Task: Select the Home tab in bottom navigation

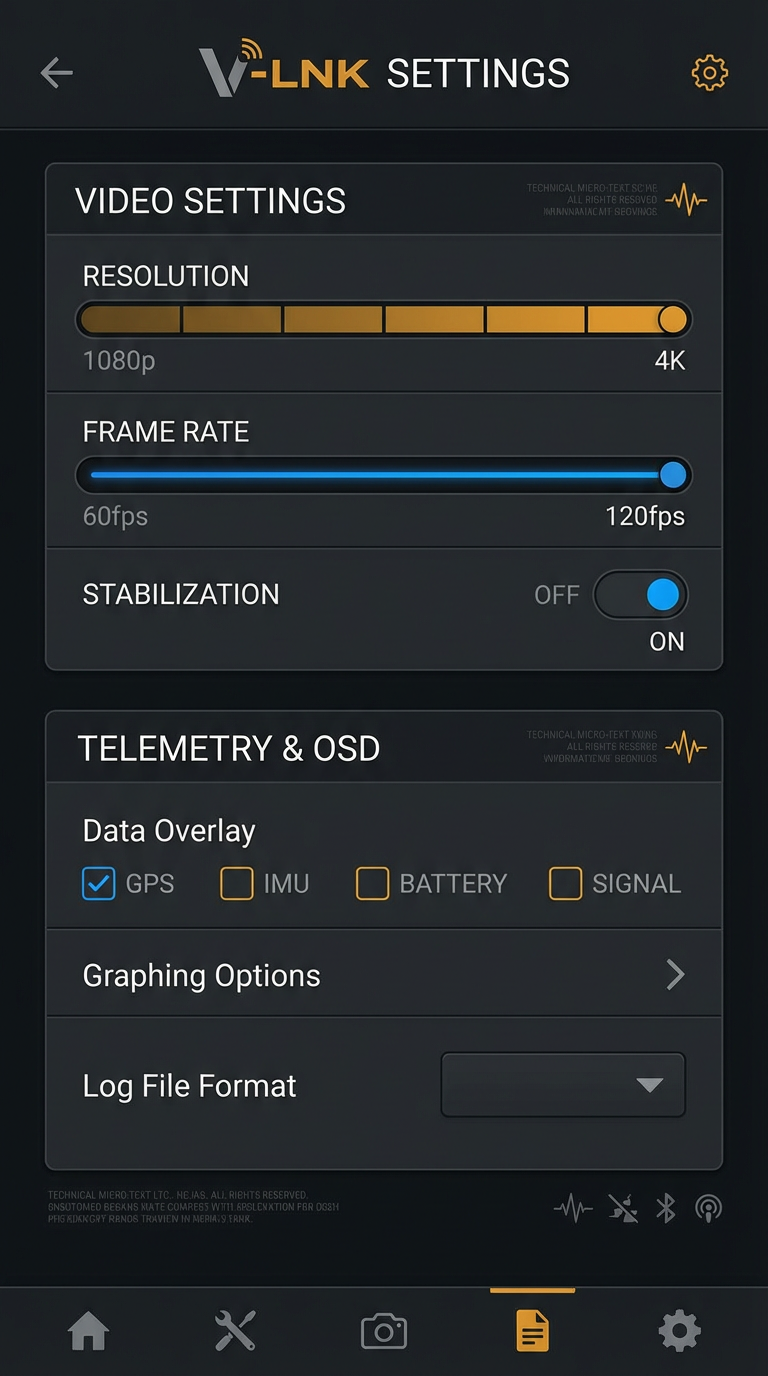Action: coord(88,1330)
